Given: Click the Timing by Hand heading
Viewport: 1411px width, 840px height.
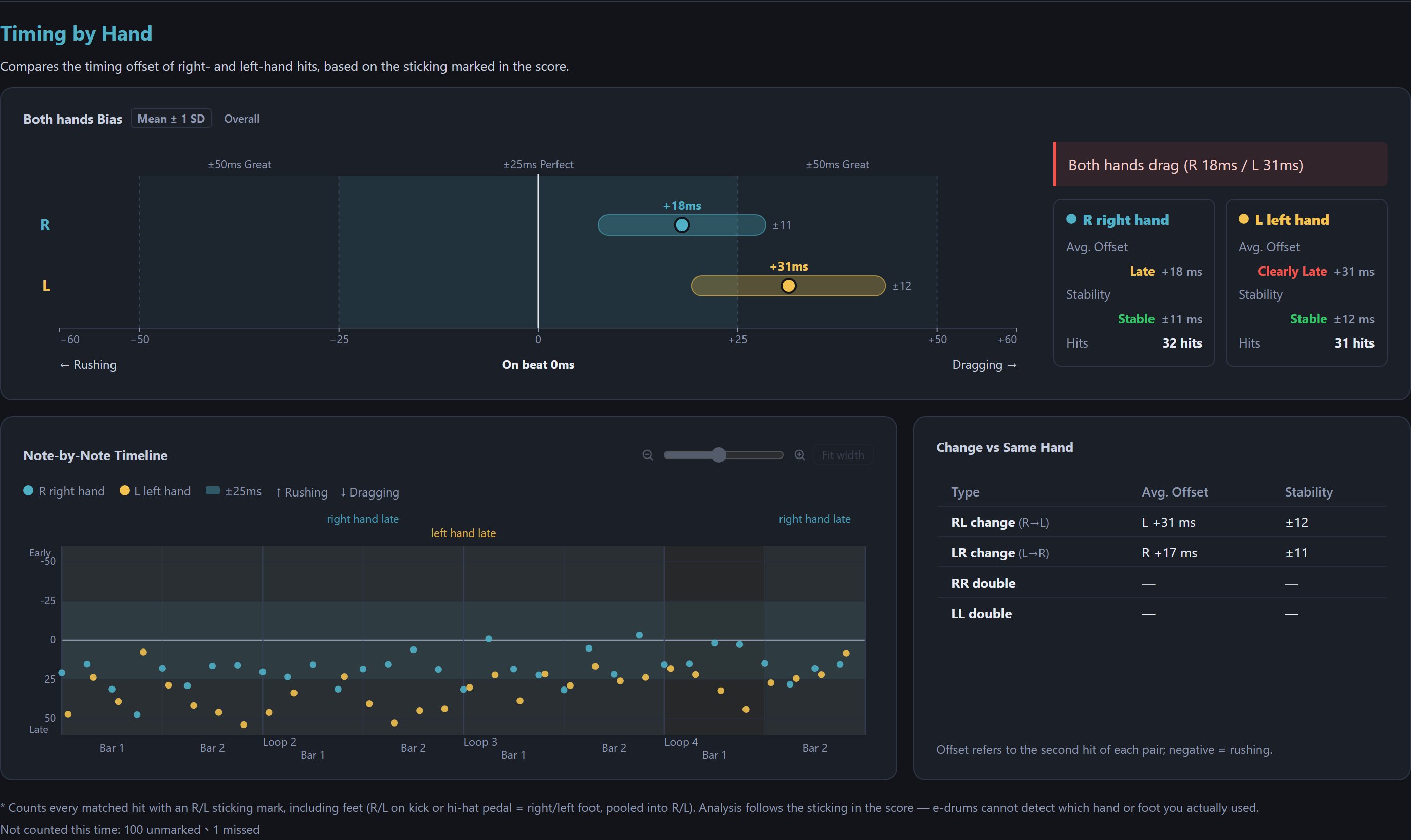Looking at the screenshot, I should 76,34.
